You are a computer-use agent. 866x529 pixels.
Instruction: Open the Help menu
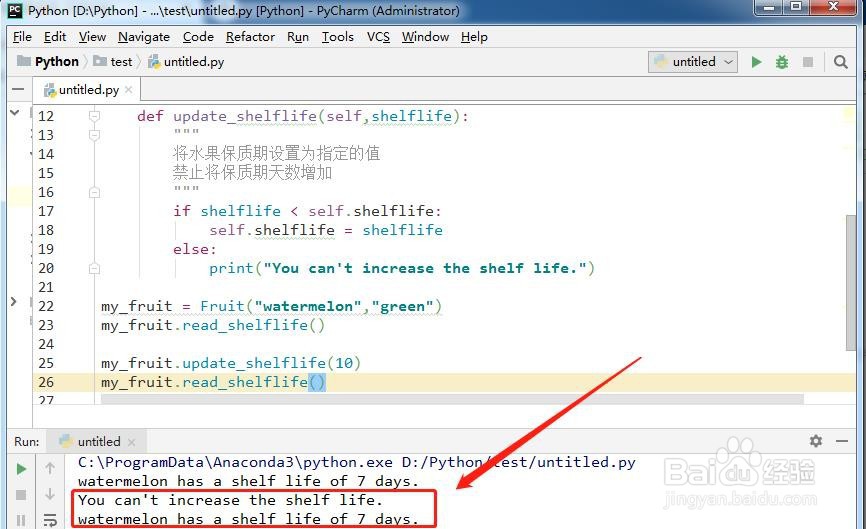click(x=474, y=37)
